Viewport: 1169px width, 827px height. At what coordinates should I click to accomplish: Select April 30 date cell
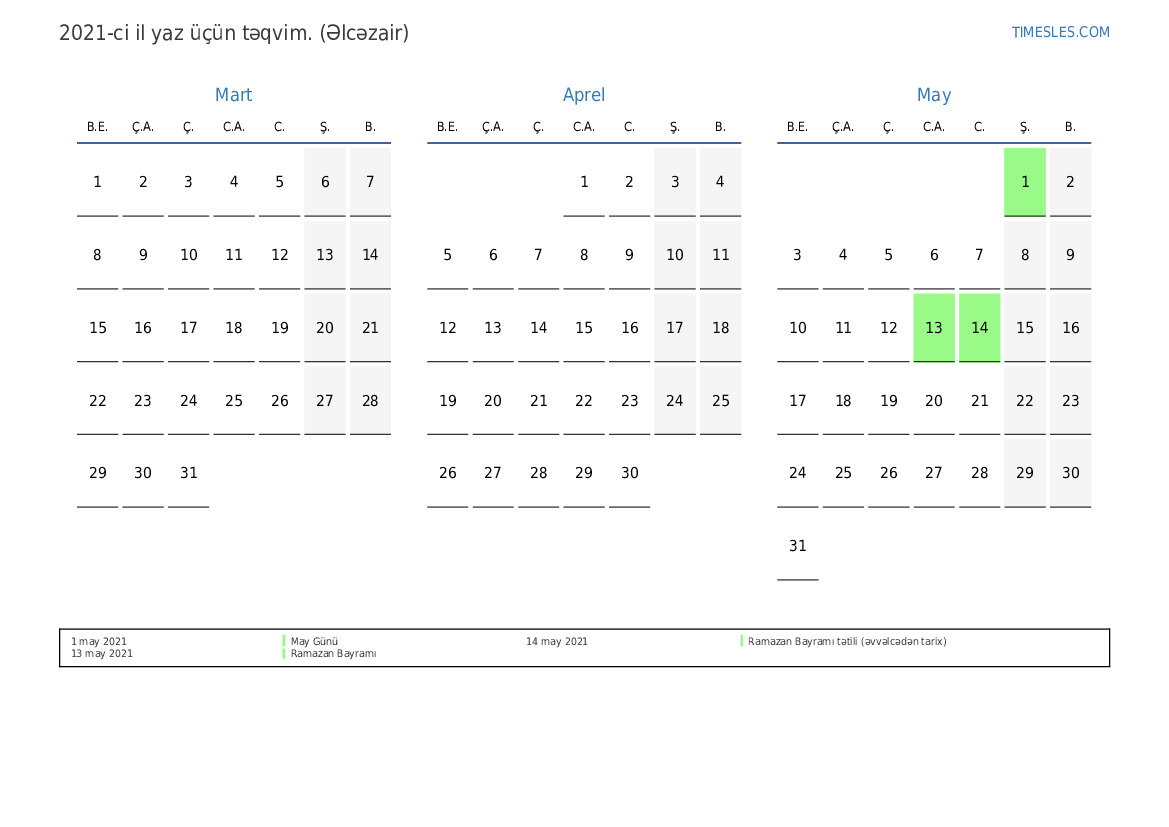click(x=629, y=473)
